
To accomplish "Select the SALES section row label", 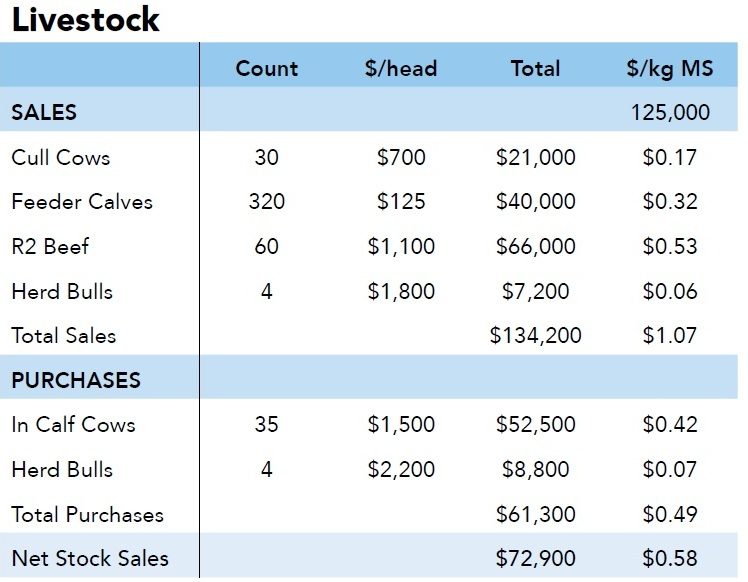I will point(44,113).
